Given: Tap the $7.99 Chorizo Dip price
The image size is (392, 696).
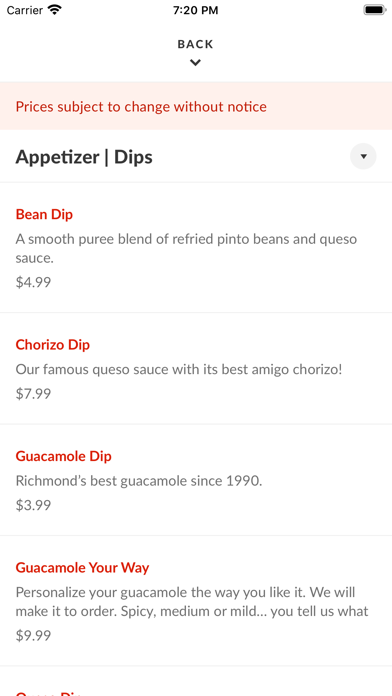Looking at the screenshot, I should (x=33, y=394).
